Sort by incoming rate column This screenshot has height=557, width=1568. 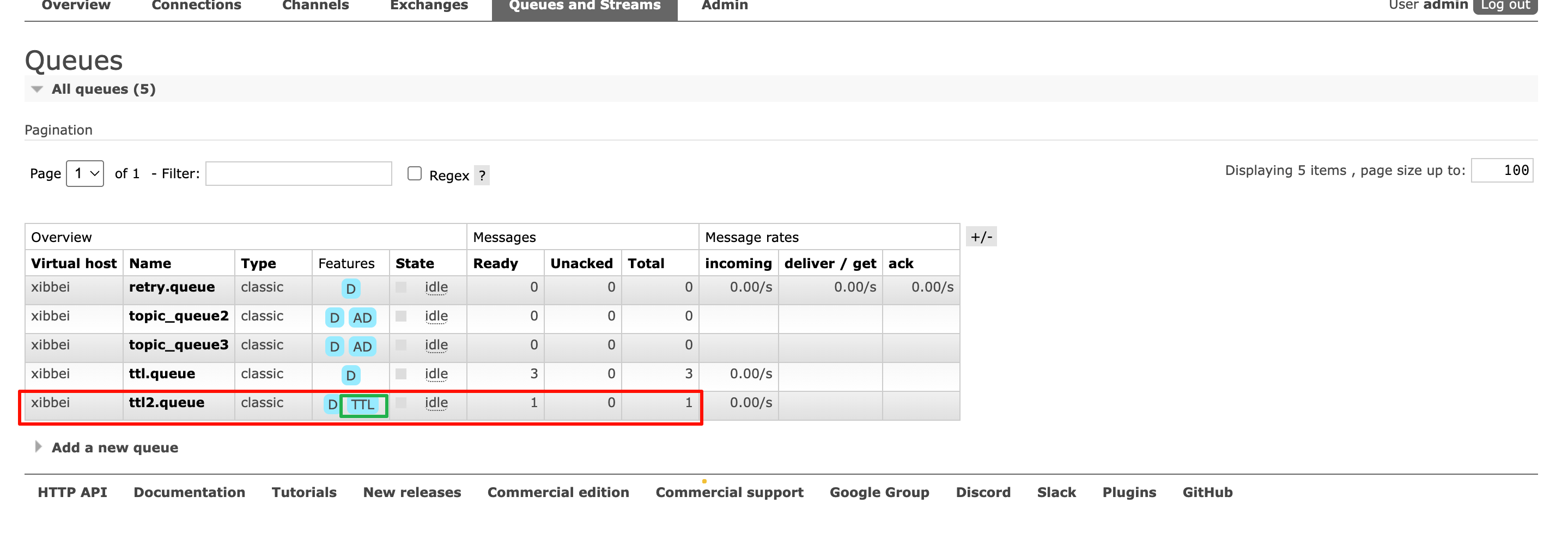click(738, 264)
